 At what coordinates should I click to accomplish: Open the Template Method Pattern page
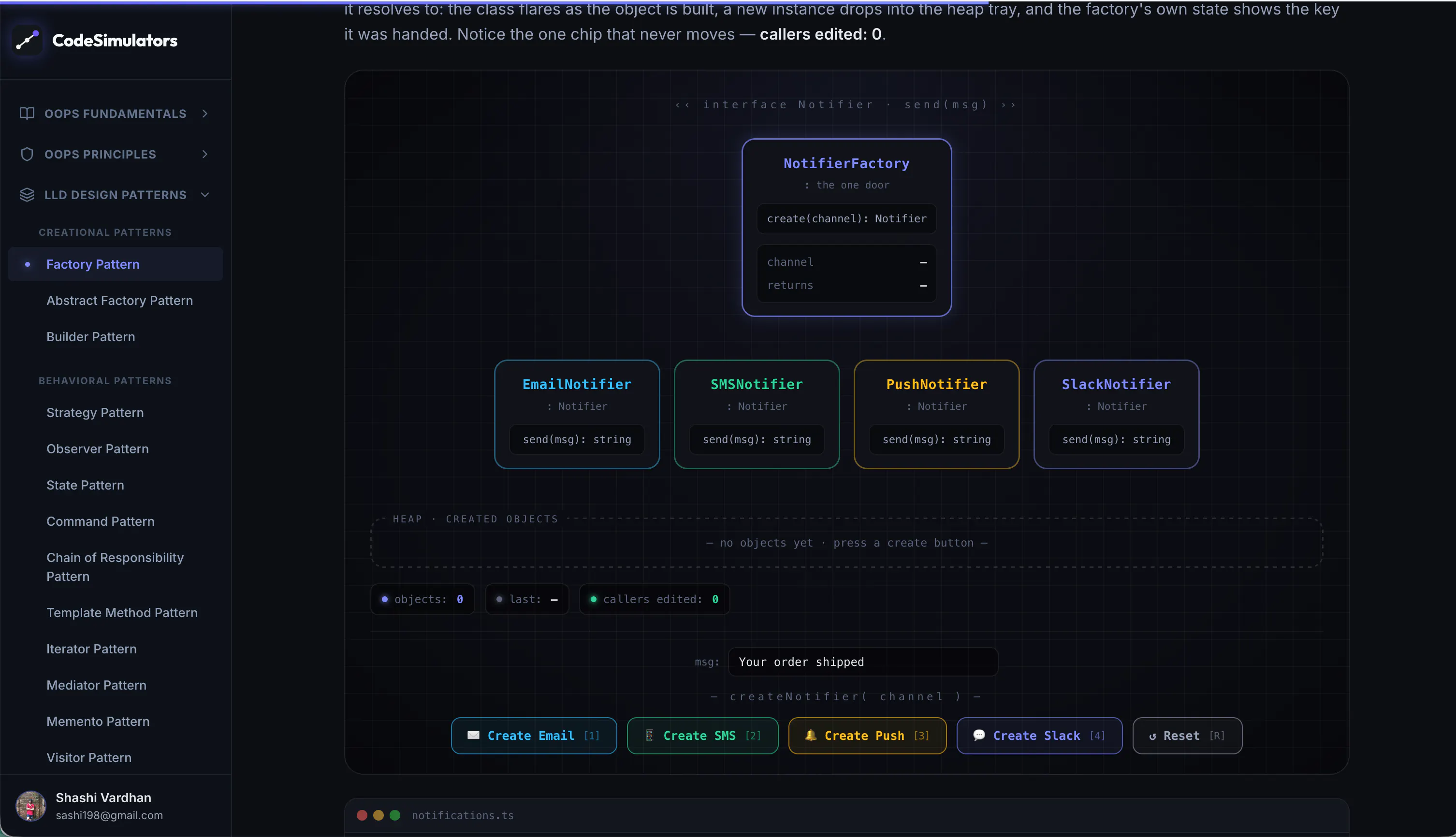[x=122, y=612]
